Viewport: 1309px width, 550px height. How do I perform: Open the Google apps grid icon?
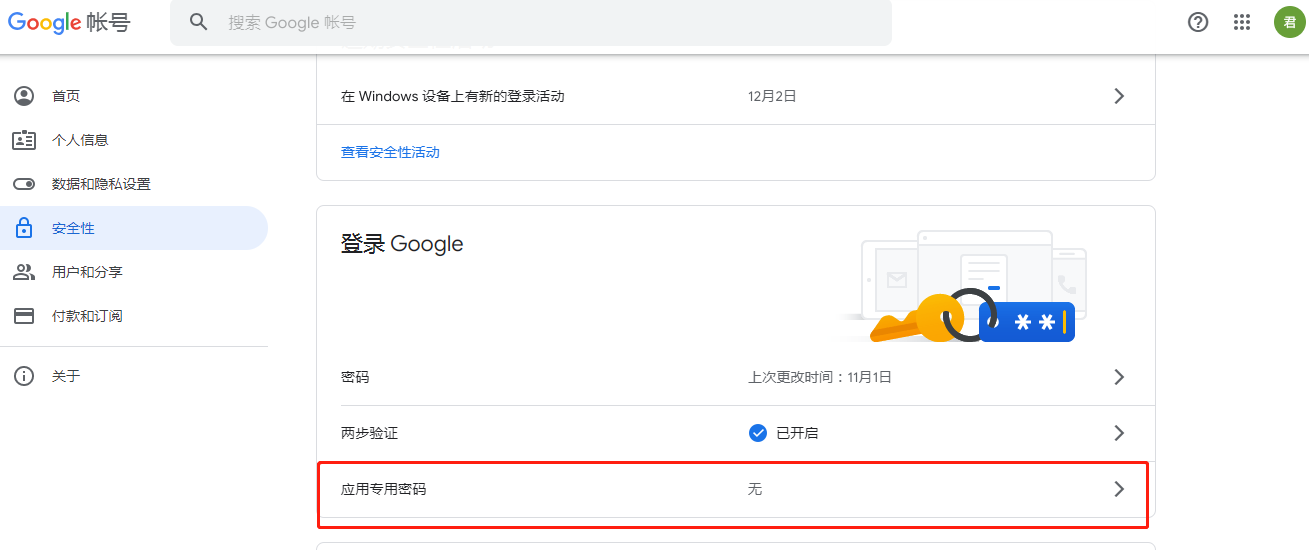coord(1242,22)
